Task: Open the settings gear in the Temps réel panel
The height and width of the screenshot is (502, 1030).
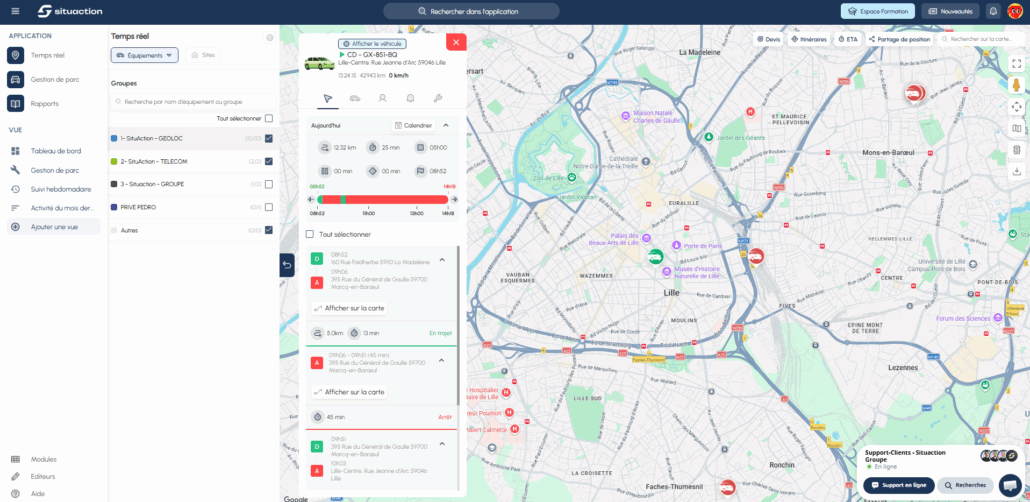Action: coord(269,37)
